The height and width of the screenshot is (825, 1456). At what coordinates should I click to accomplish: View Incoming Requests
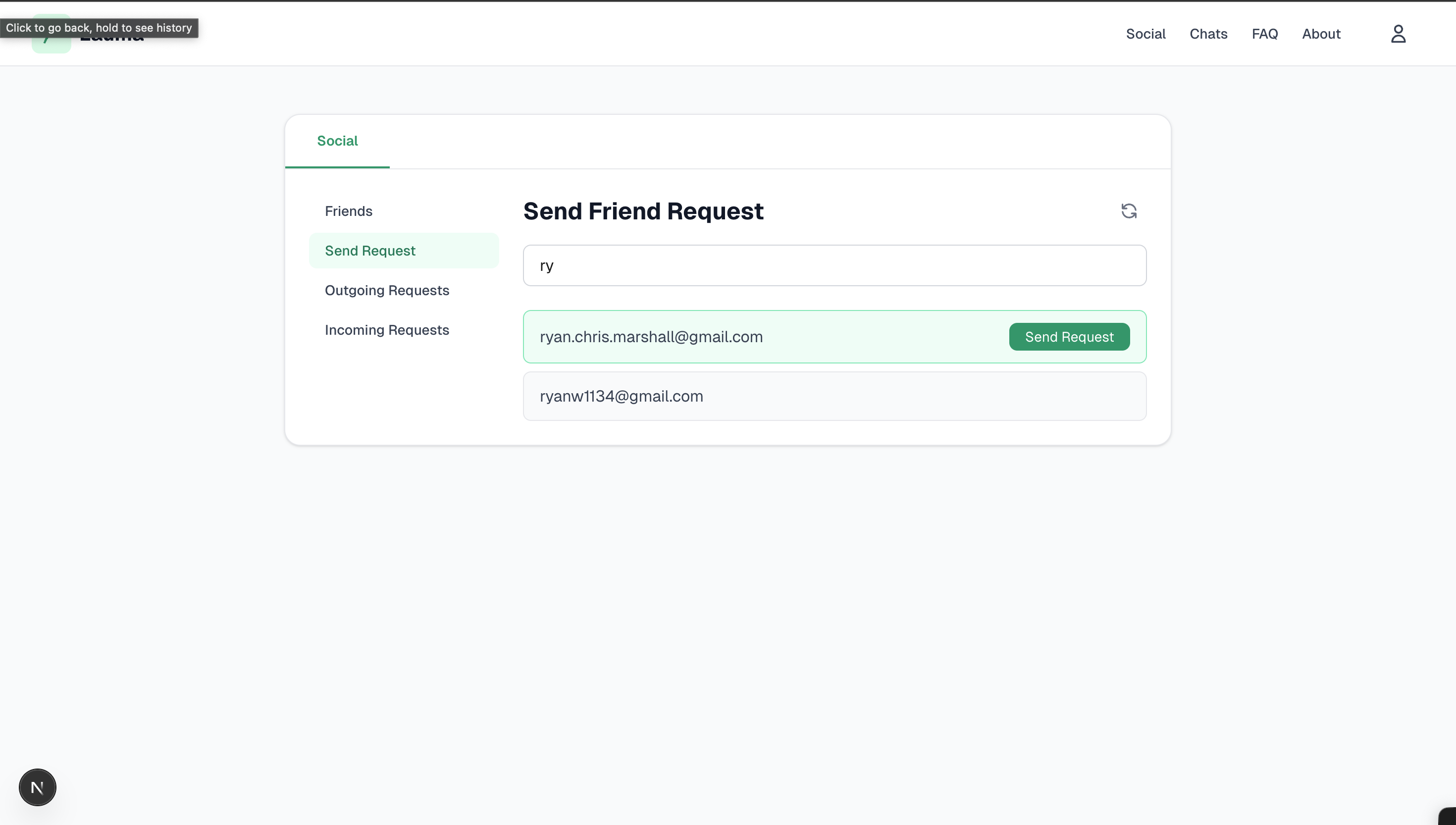coord(386,330)
